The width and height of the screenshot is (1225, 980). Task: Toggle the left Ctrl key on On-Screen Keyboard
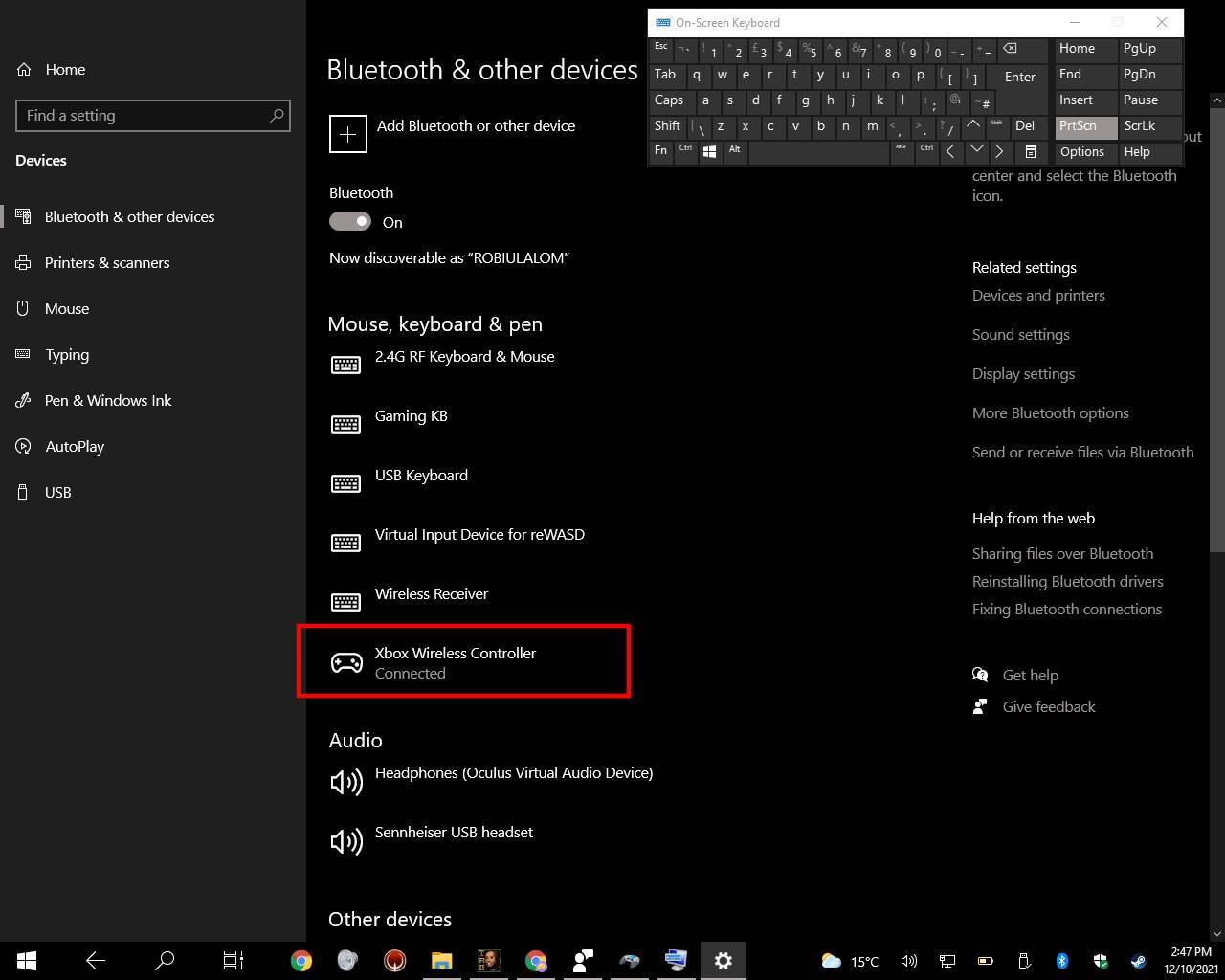click(x=685, y=152)
